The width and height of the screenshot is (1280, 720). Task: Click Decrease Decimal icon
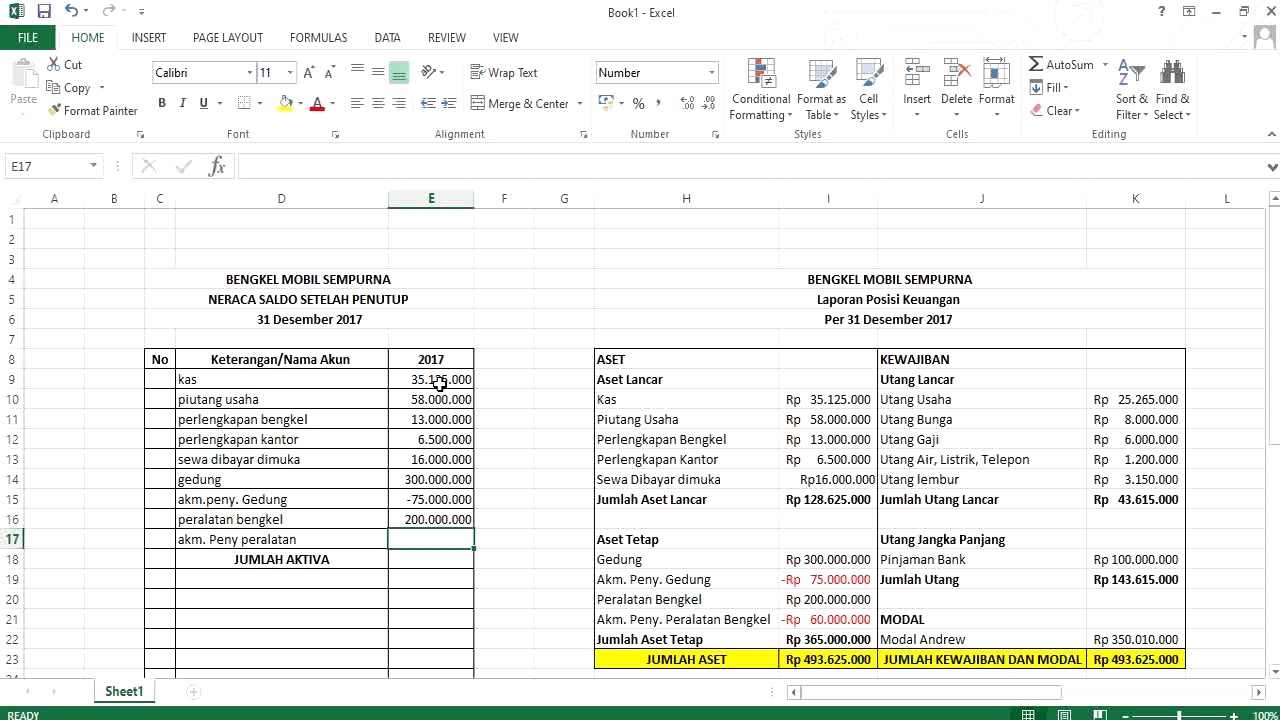click(x=709, y=103)
